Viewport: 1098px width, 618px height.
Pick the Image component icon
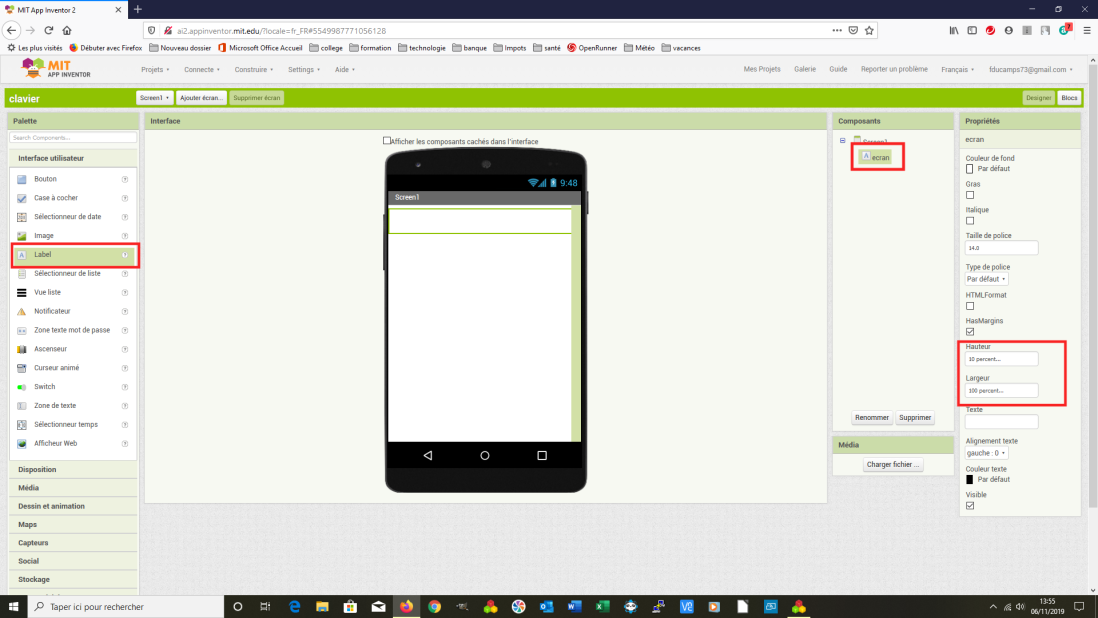[x=22, y=236]
